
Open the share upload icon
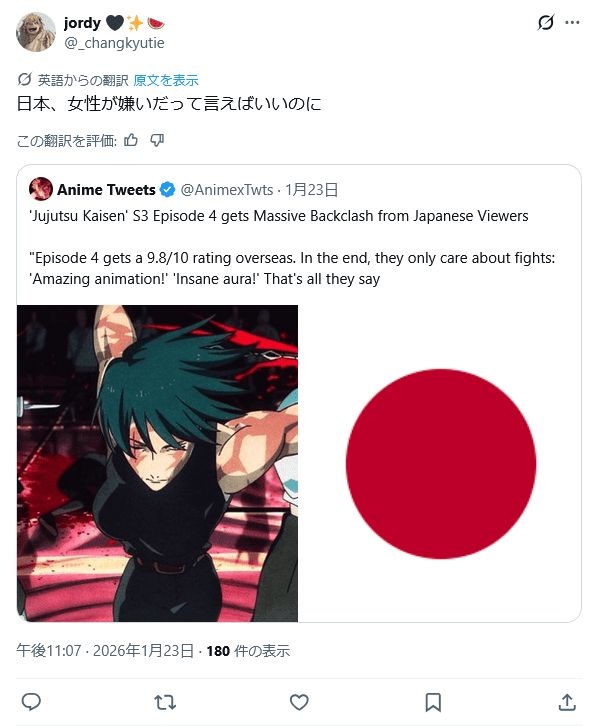pyautogui.click(x=567, y=702)
